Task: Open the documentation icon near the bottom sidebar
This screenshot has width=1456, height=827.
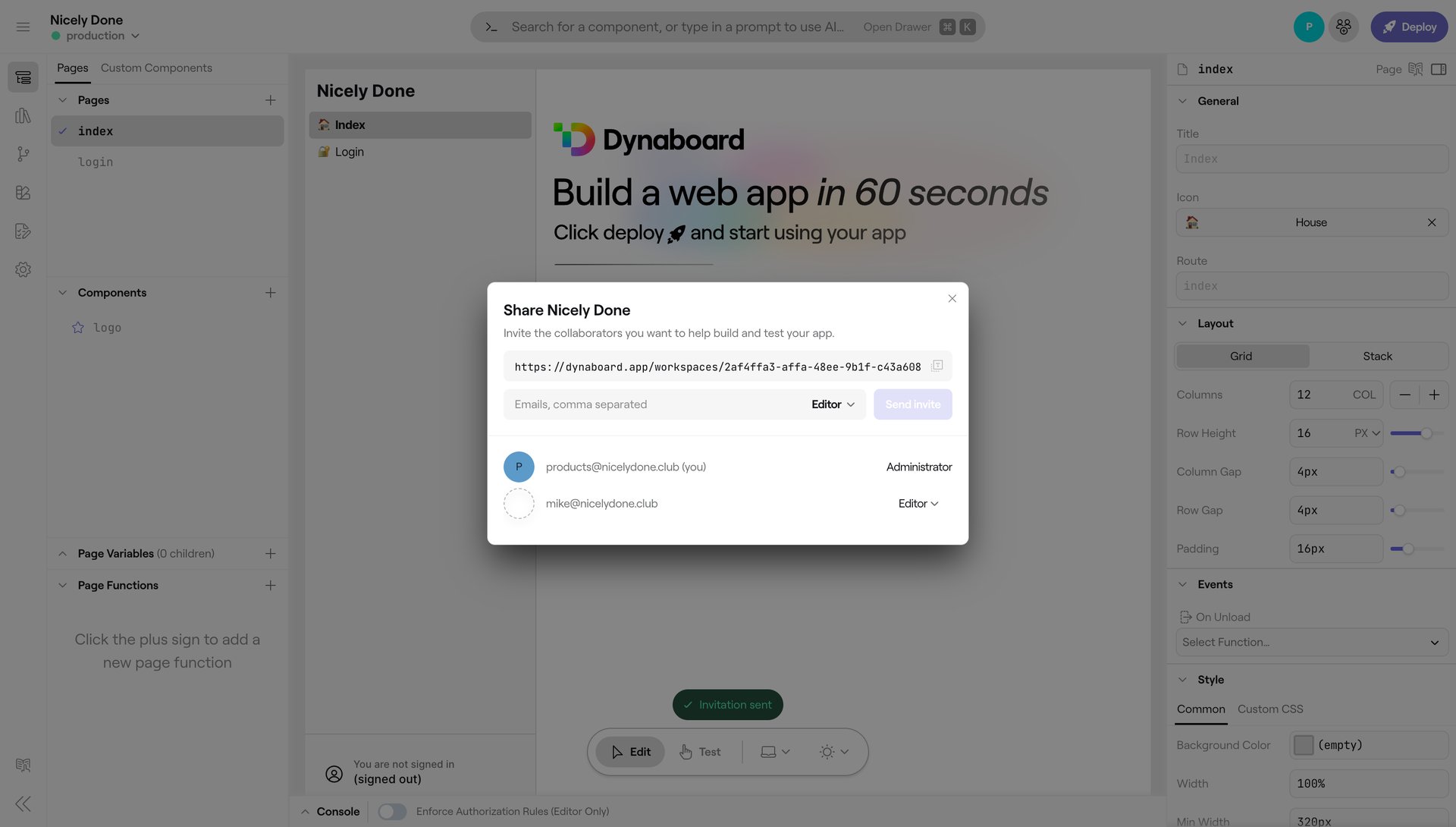Action: coord(23,765)
